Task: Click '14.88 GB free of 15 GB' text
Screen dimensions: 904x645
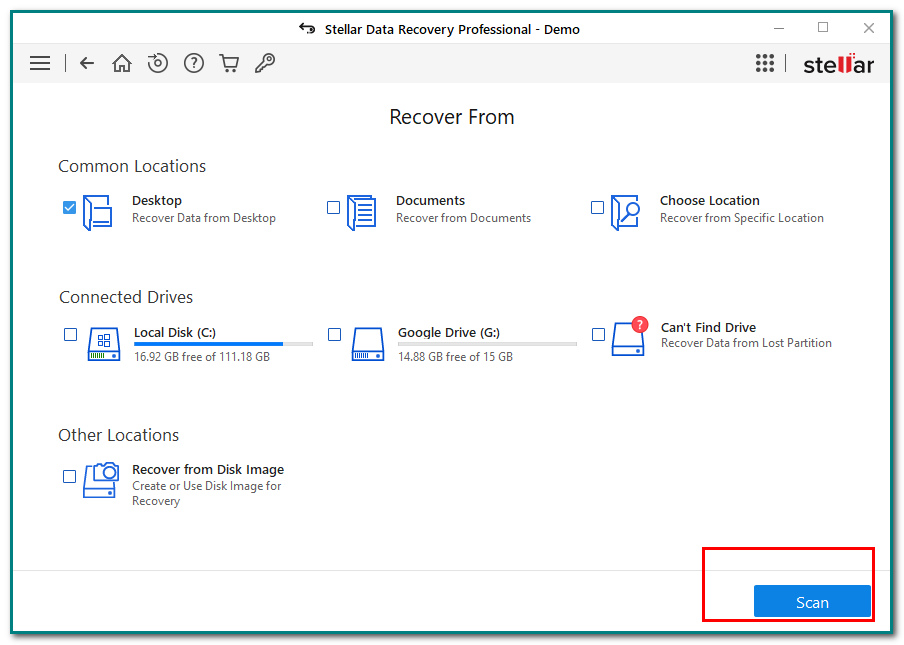Action: tap(455, 357)
